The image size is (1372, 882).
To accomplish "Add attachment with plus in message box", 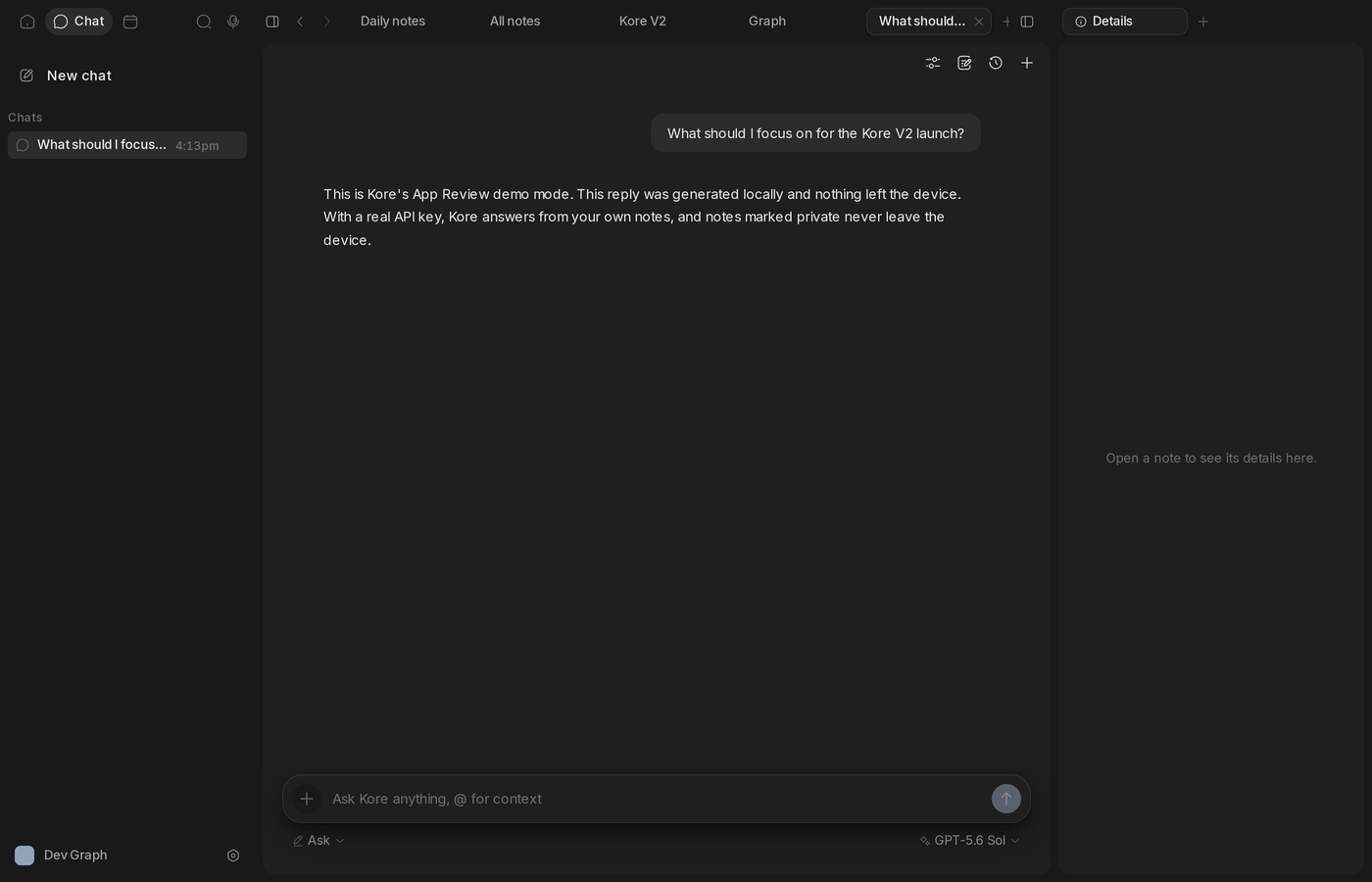I will (307, 799).
